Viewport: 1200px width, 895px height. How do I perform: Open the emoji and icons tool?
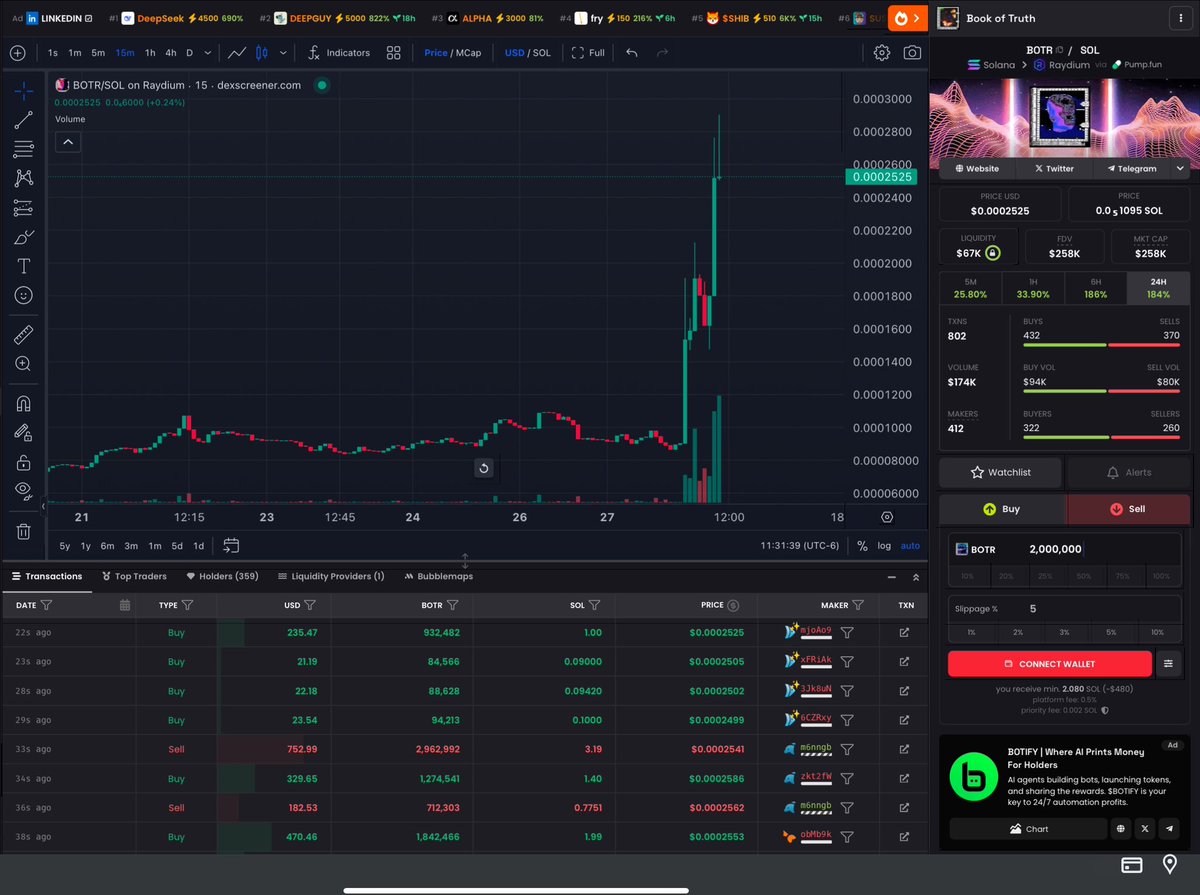point(23,296)
